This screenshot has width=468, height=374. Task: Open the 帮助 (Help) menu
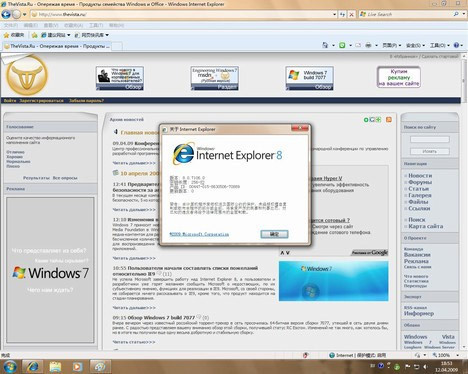coord(116,25)
